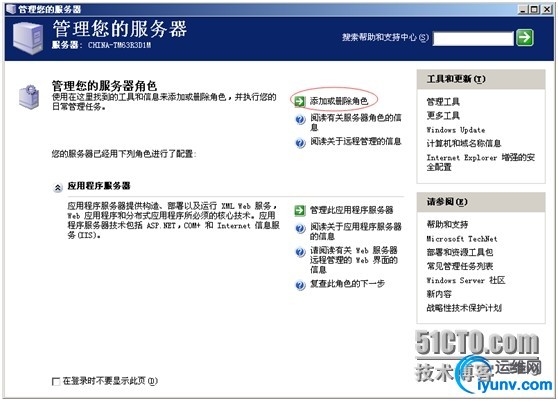This screenshot has width=558, height=401.
Task: Click 搜索帮助和支持中心 (S) label
Action: coord(385,37)
